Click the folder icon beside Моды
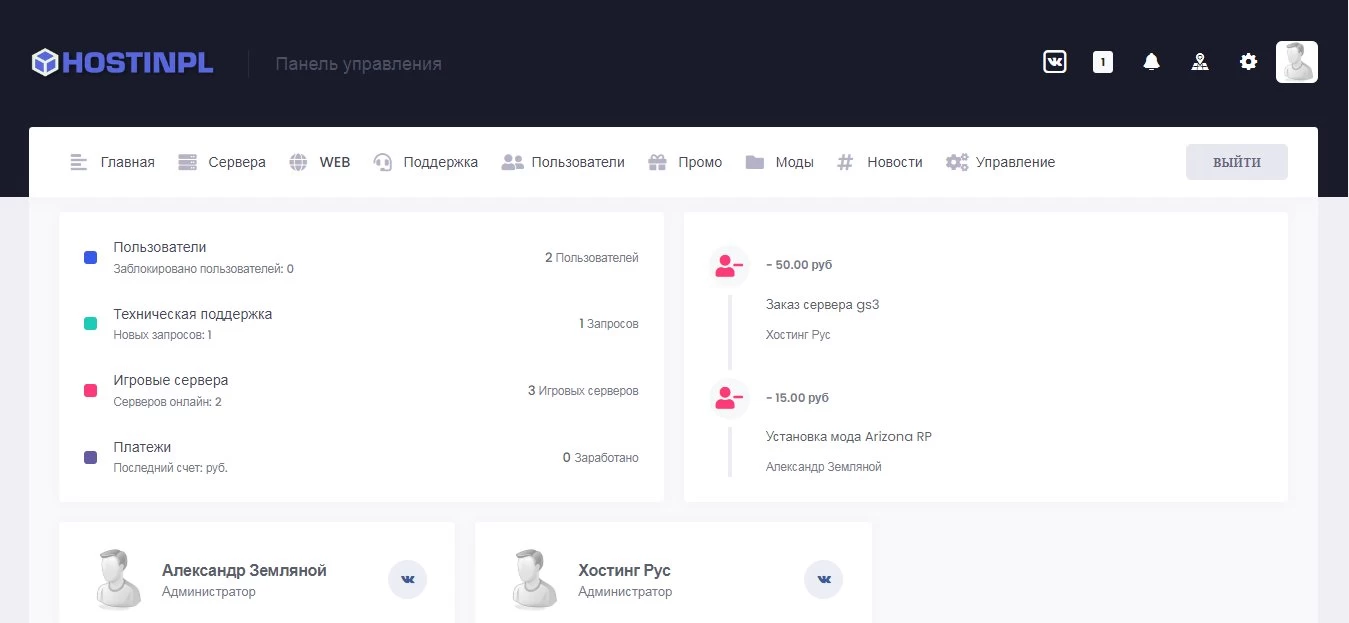 click(755, 162)
